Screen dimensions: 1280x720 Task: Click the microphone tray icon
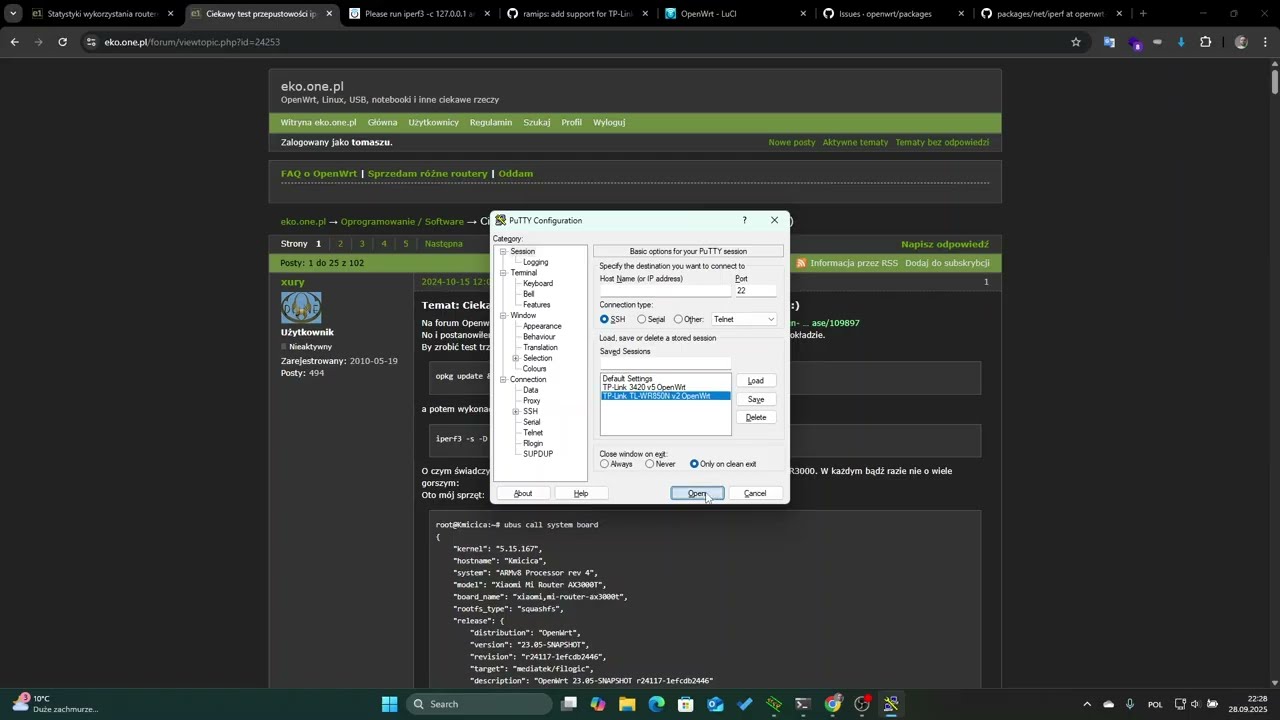click(x=1130, y=704)
